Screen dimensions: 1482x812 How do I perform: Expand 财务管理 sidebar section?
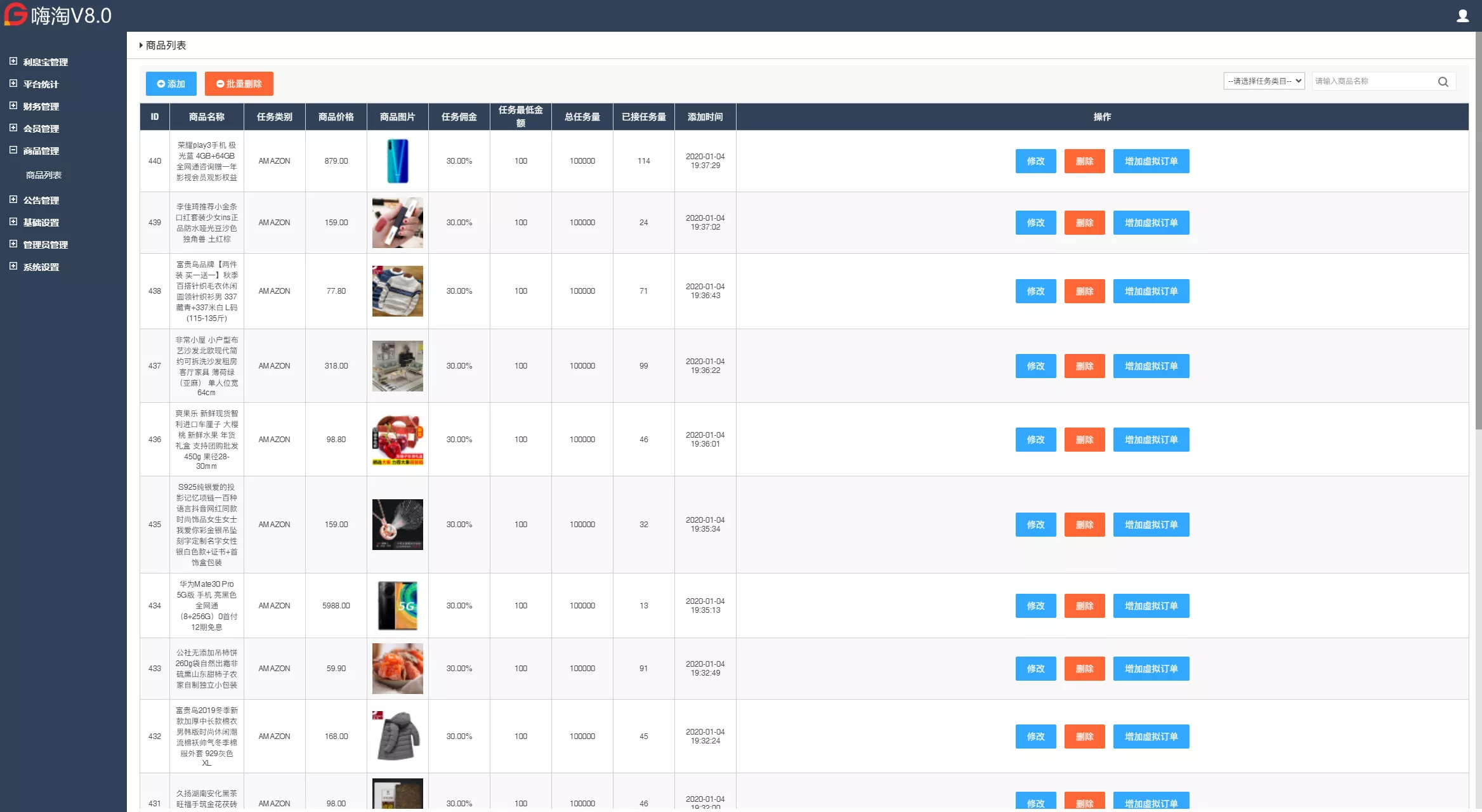[41, 107]
